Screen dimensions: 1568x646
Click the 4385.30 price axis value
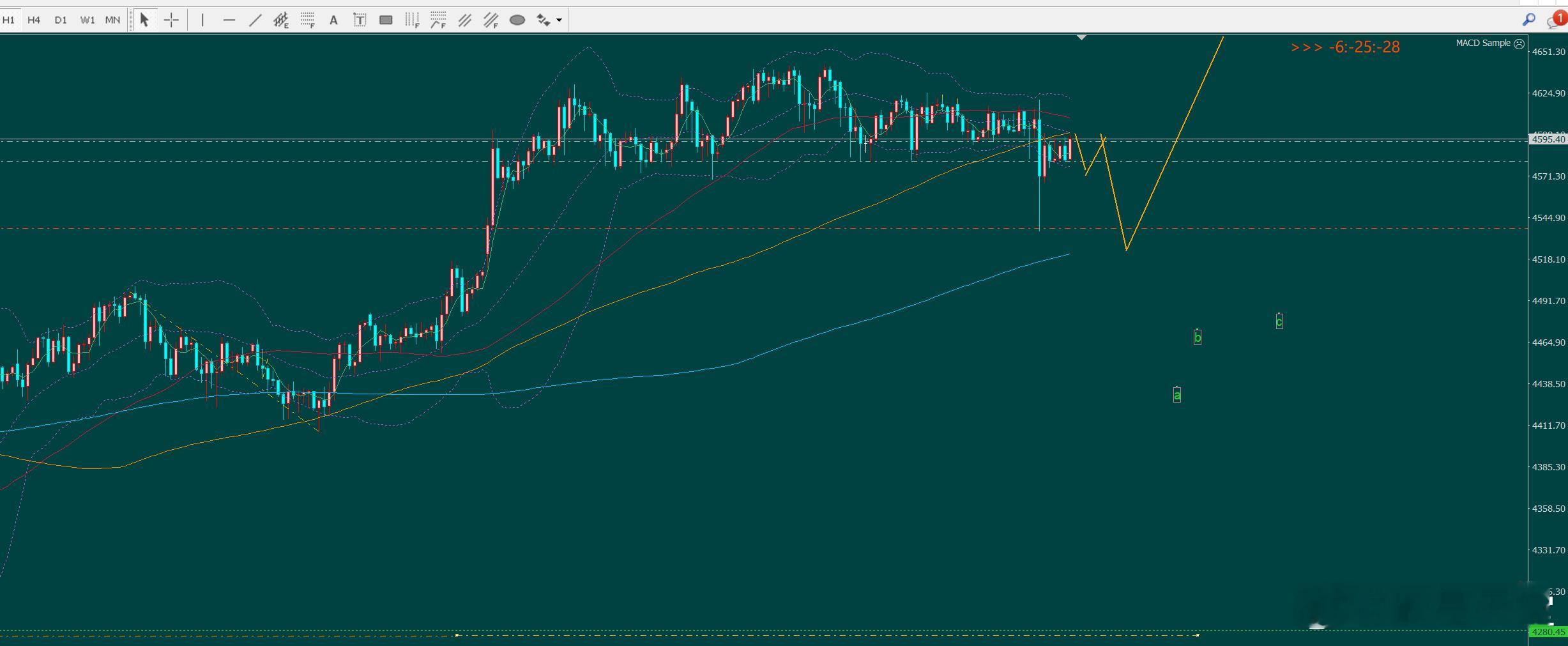coord(1549,467)
